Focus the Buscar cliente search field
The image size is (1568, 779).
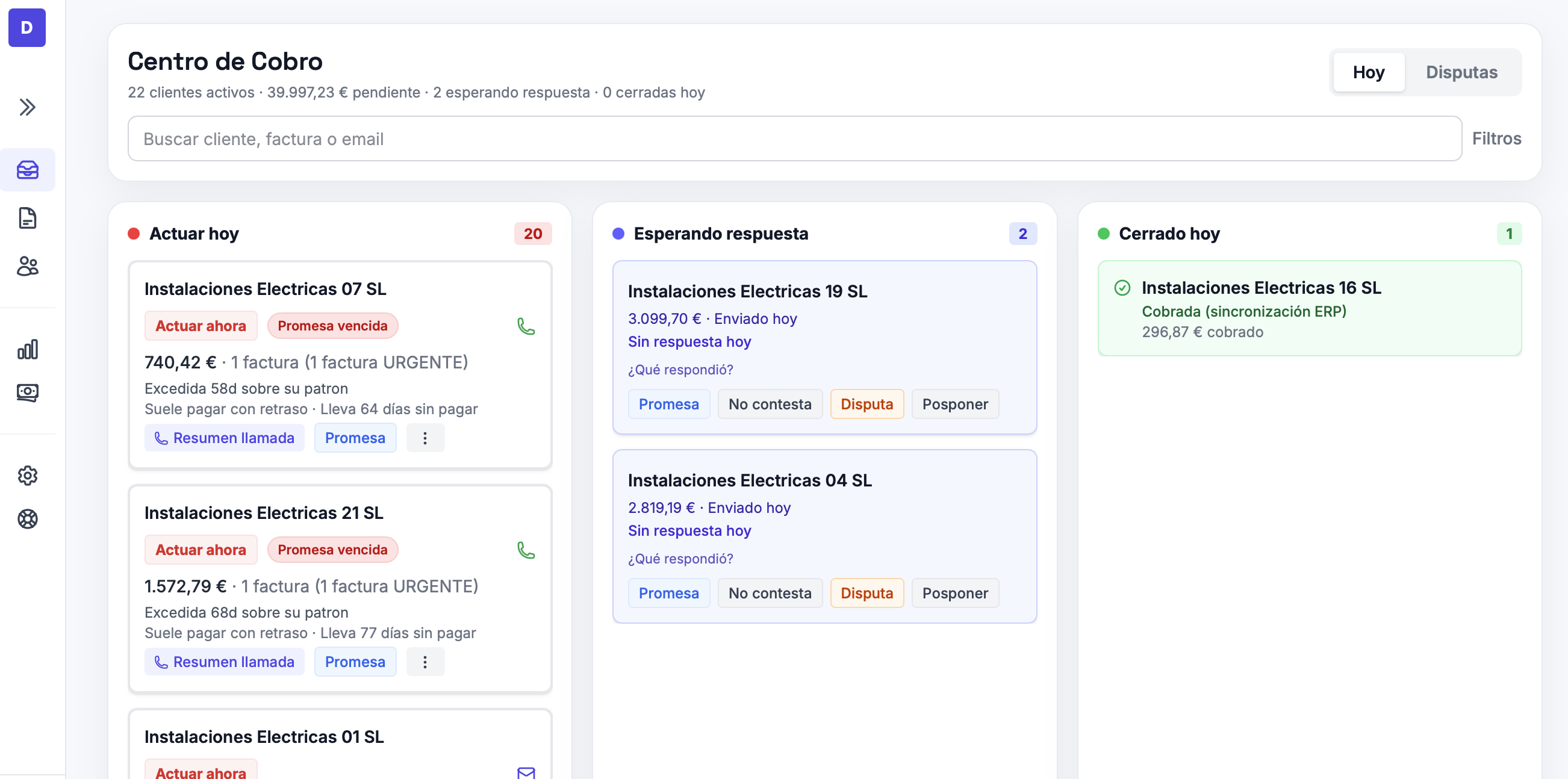[794, 138]
